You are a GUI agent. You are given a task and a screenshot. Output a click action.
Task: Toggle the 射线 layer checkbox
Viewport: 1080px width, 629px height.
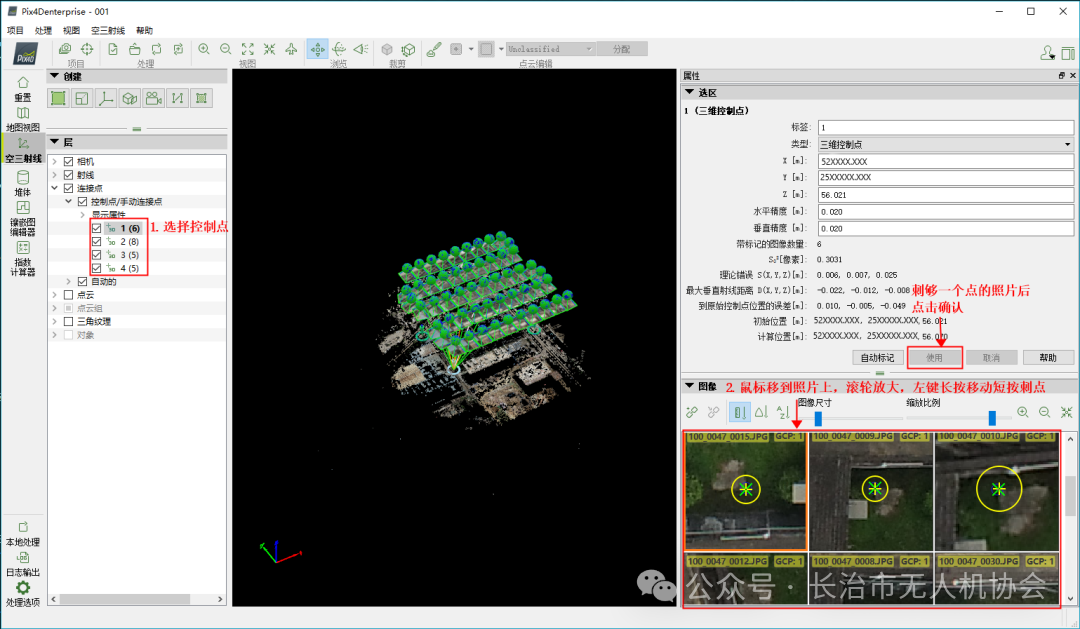coord(68,175)
